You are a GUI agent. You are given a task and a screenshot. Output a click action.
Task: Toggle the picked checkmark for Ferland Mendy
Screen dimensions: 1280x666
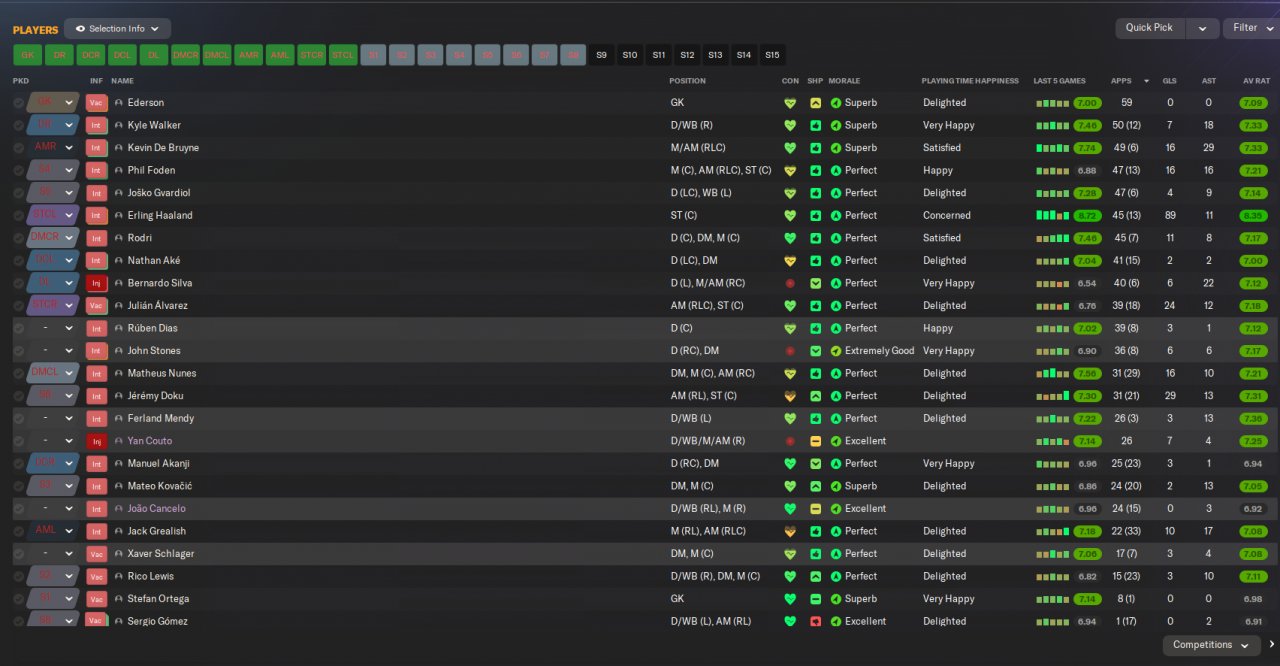[x=18, y=418]
